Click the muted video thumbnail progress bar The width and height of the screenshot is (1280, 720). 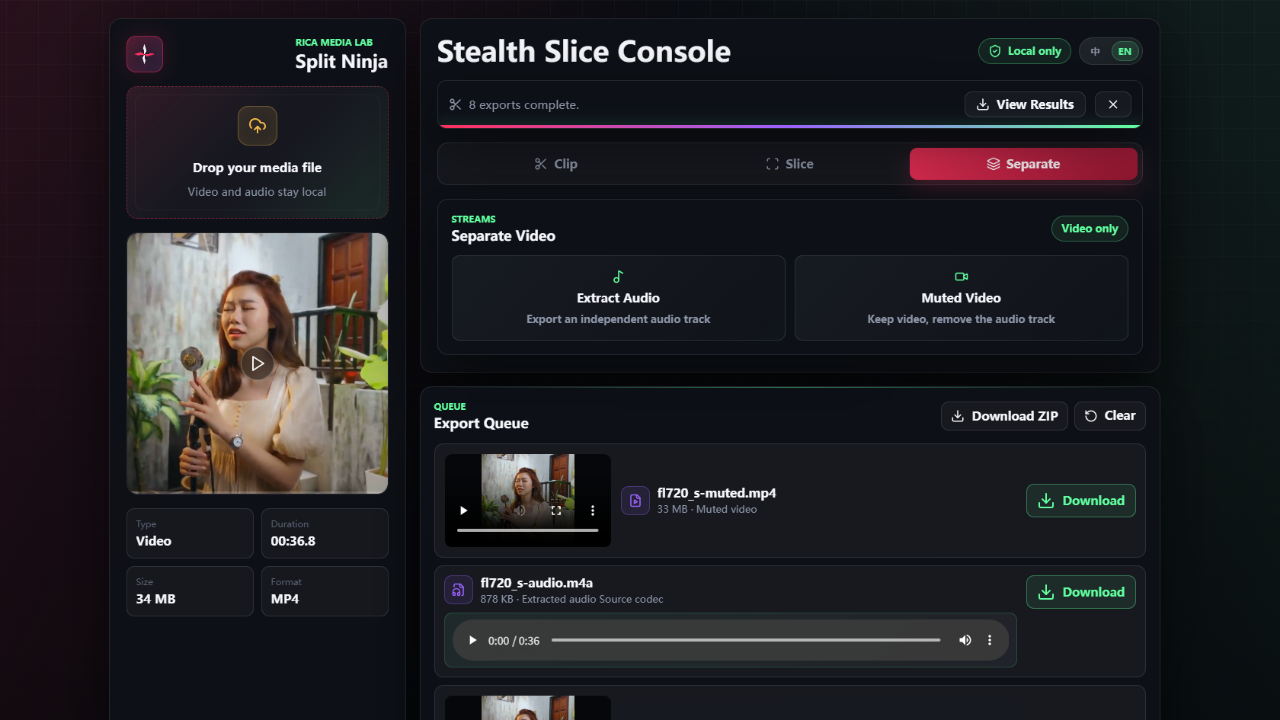pos(528,530)
